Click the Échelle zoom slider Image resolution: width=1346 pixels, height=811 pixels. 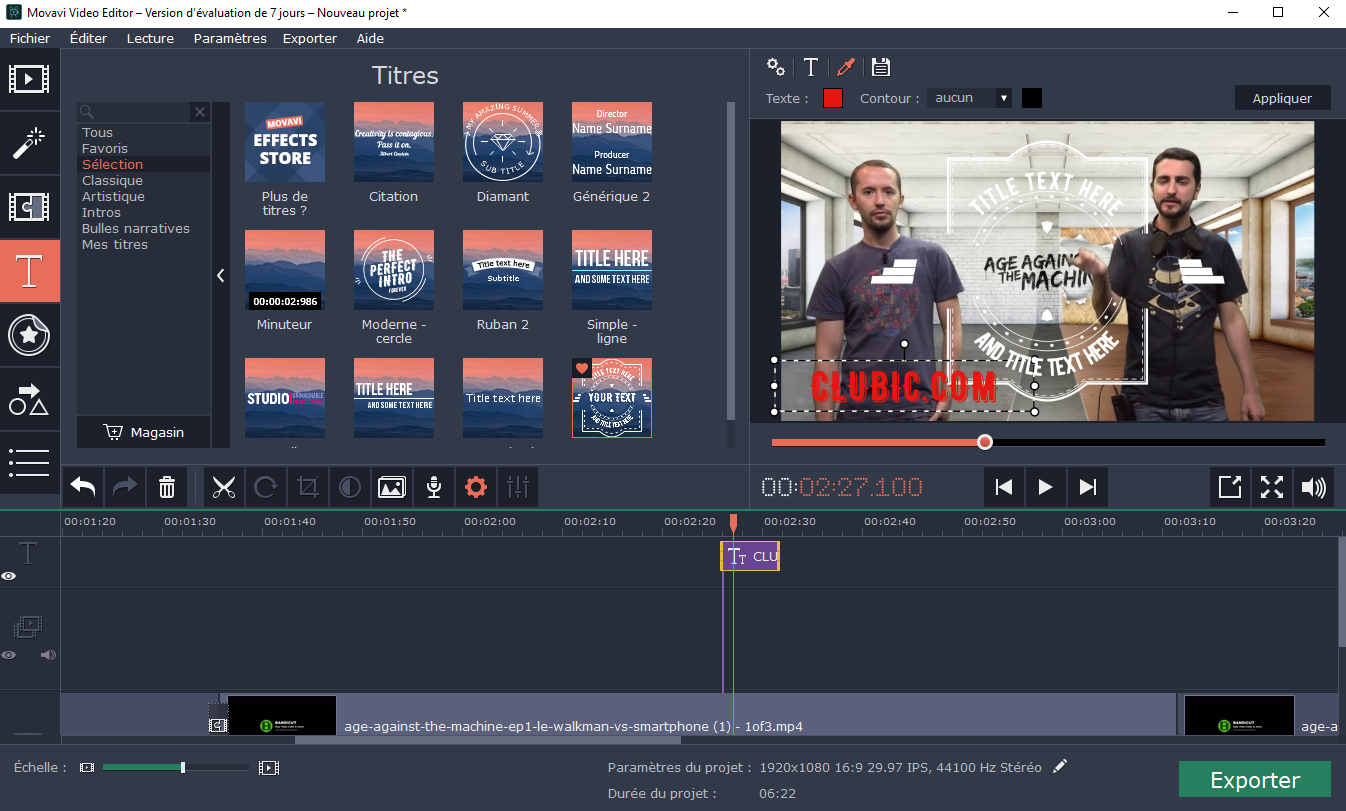pos(175,767)
